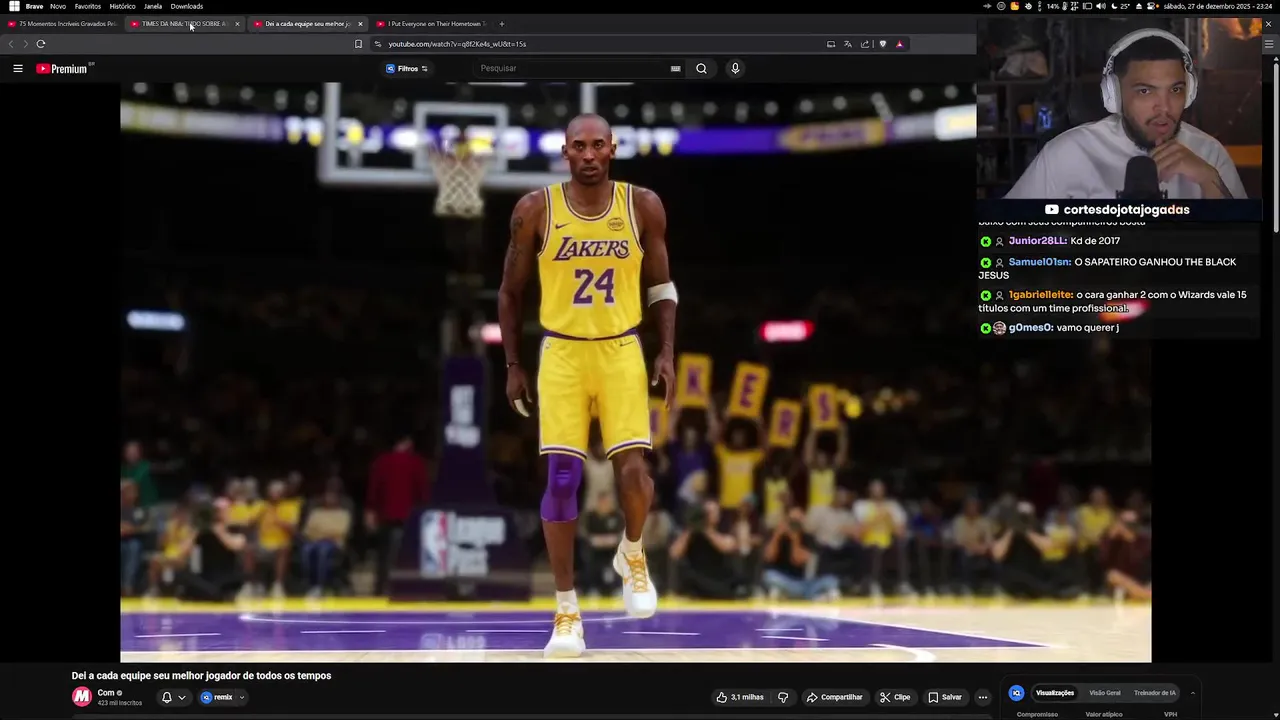
Task: Close the TIMES DA NBA tab
Action: tap(237, 24)
